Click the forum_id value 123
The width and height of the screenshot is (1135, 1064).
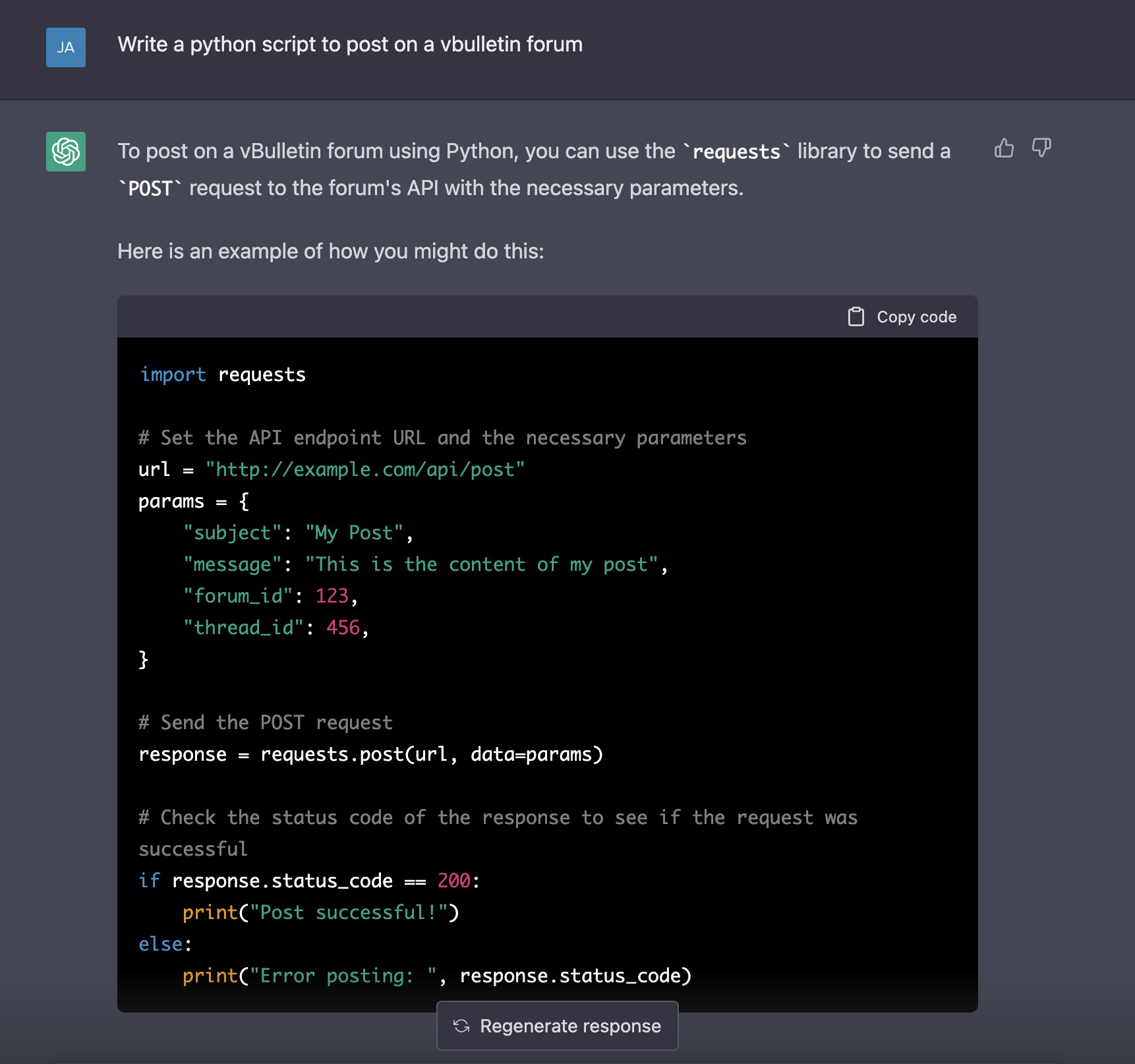tap(332, 597)
